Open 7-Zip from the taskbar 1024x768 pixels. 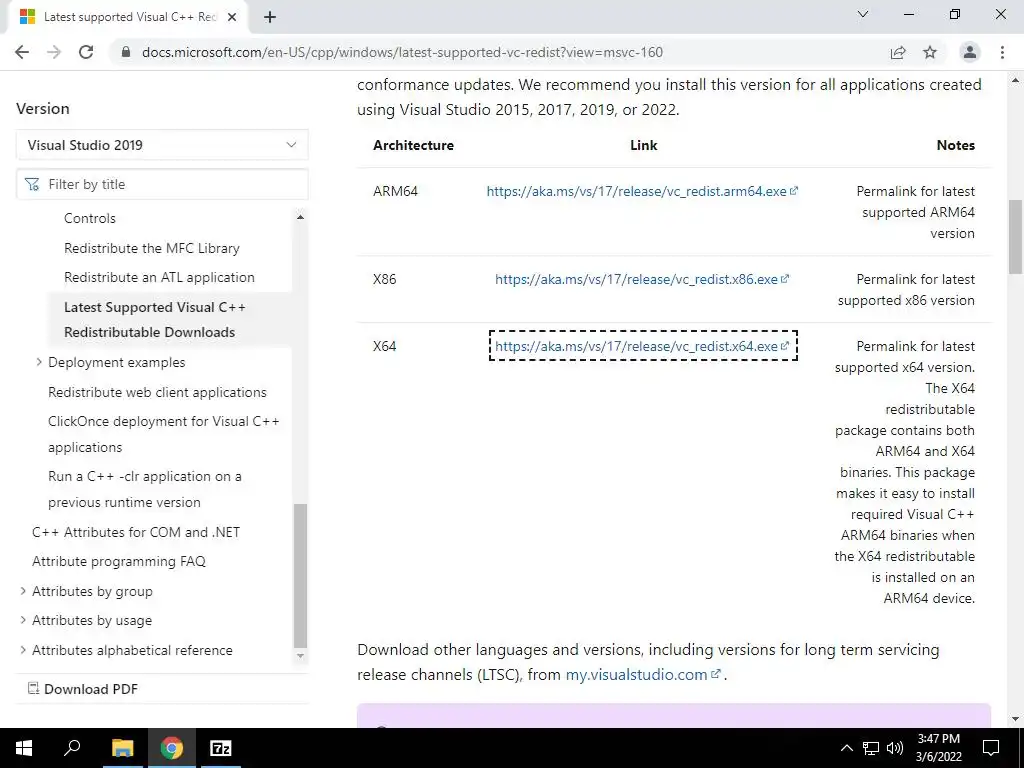pyautogui.click(x=221, y=748)
